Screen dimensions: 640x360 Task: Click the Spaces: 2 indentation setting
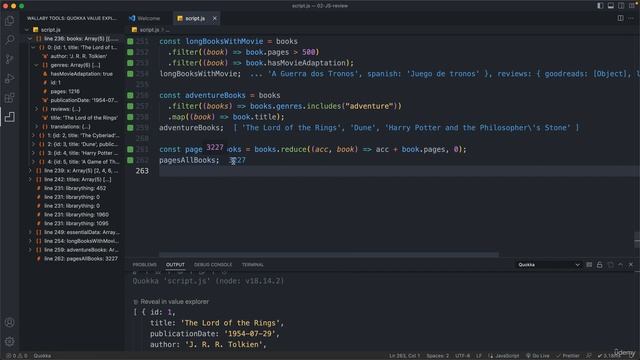coord(438,356)
